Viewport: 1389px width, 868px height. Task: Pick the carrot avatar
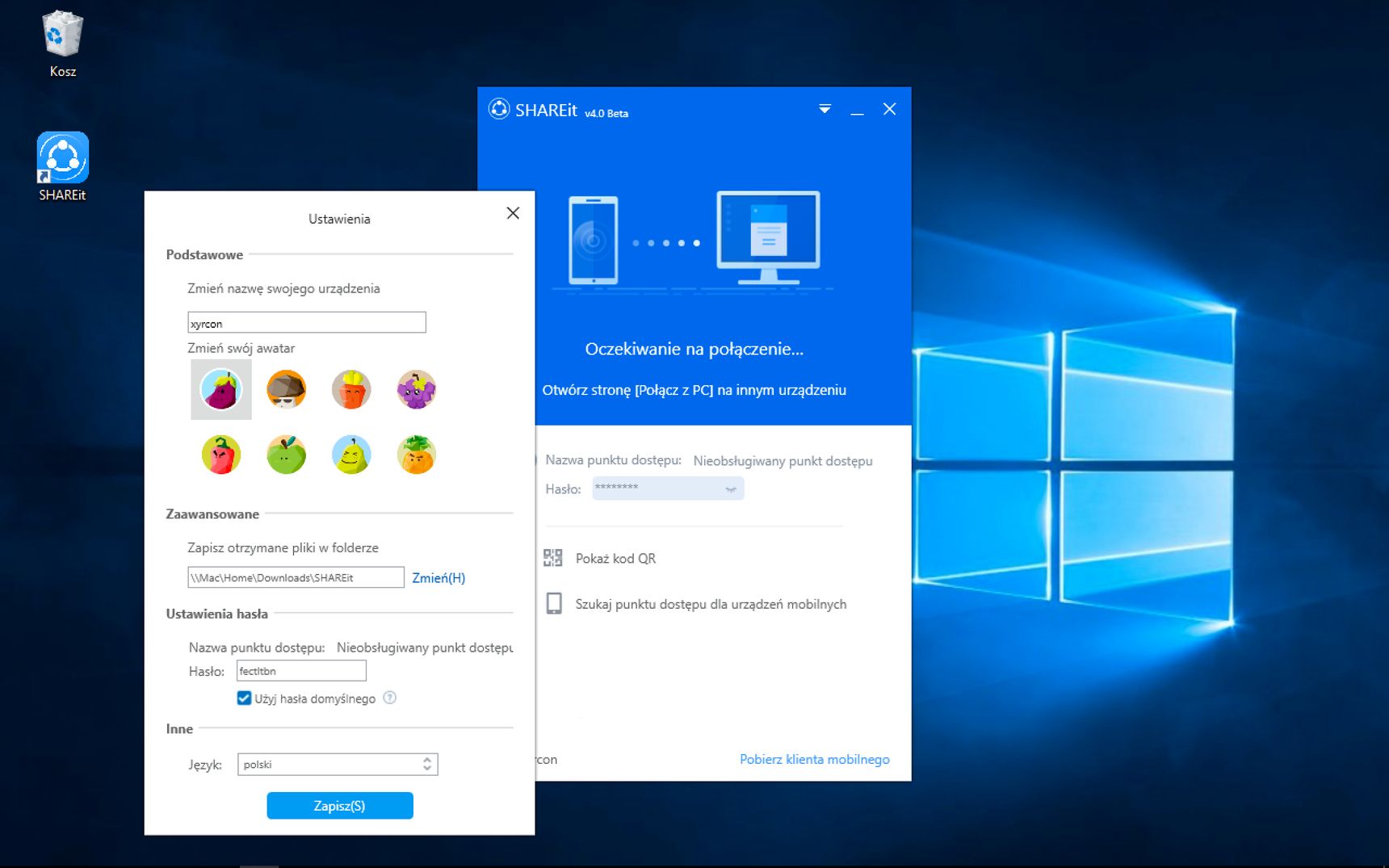351,390
